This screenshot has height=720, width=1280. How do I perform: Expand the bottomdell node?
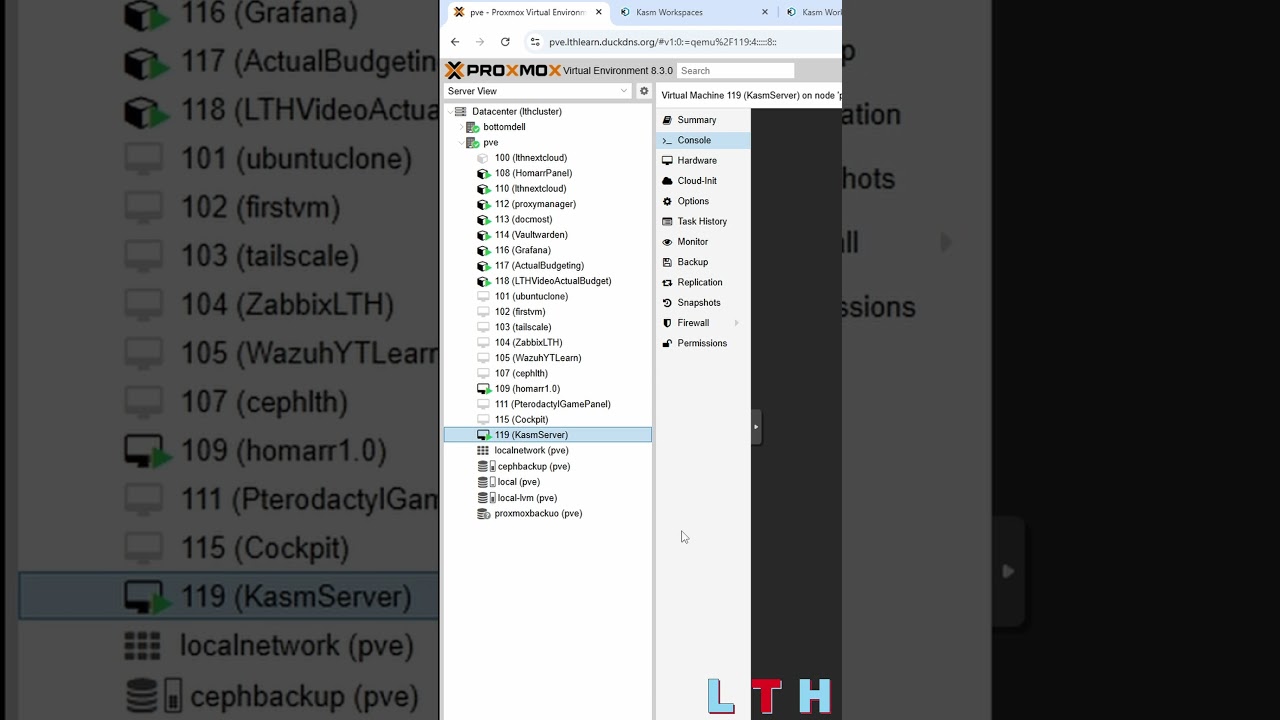point(461,127)
